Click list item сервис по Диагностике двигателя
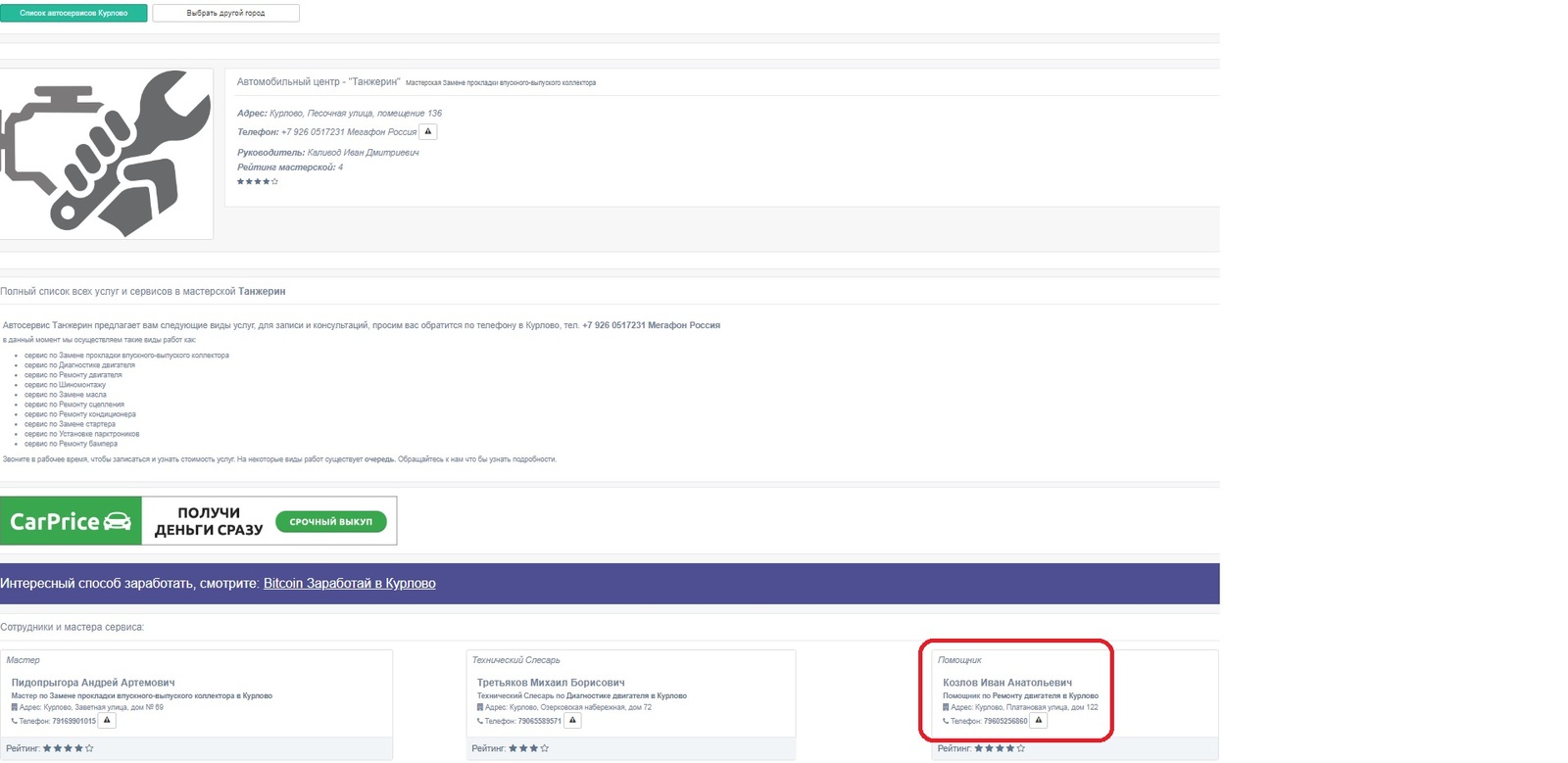The height and width of the screenshot is (763, 1568). coord(79,365)
